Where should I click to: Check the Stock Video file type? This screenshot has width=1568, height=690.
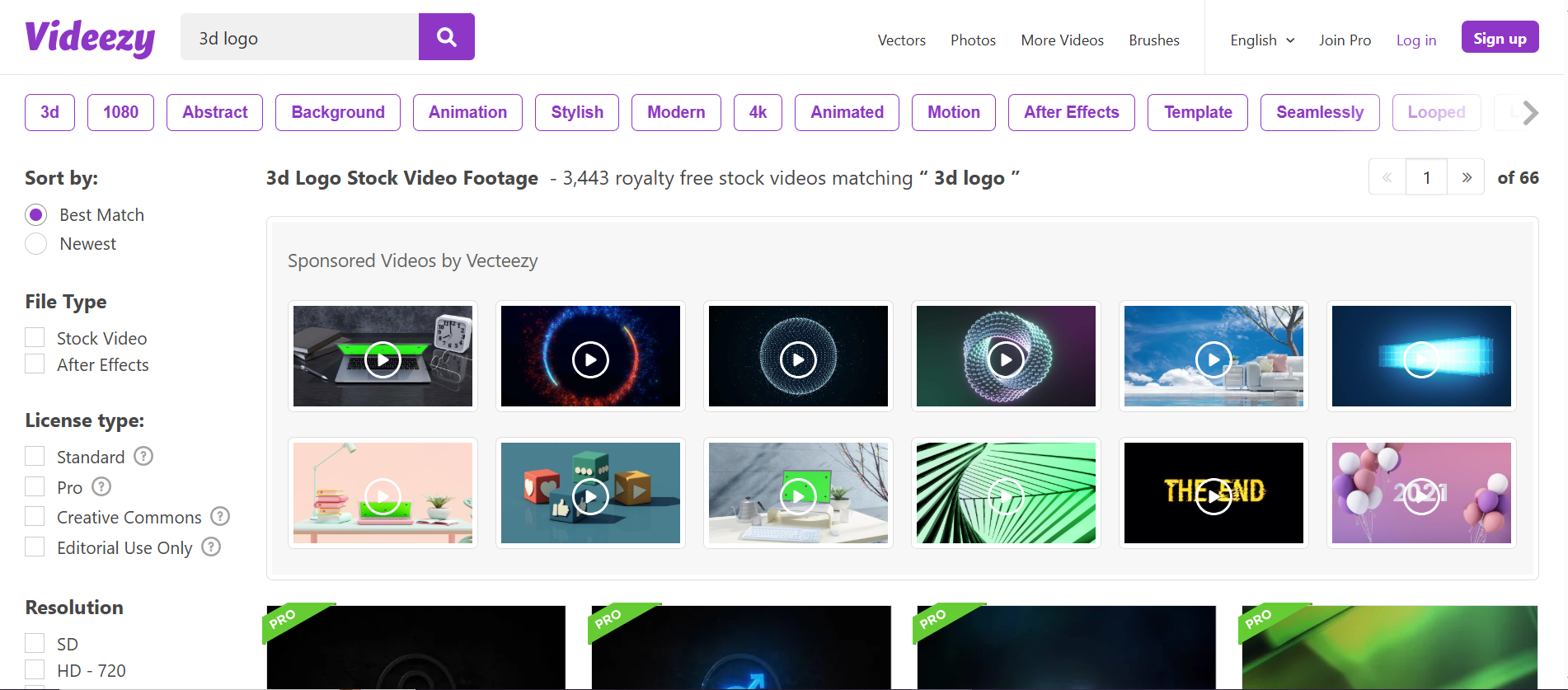tap(35, 337)
